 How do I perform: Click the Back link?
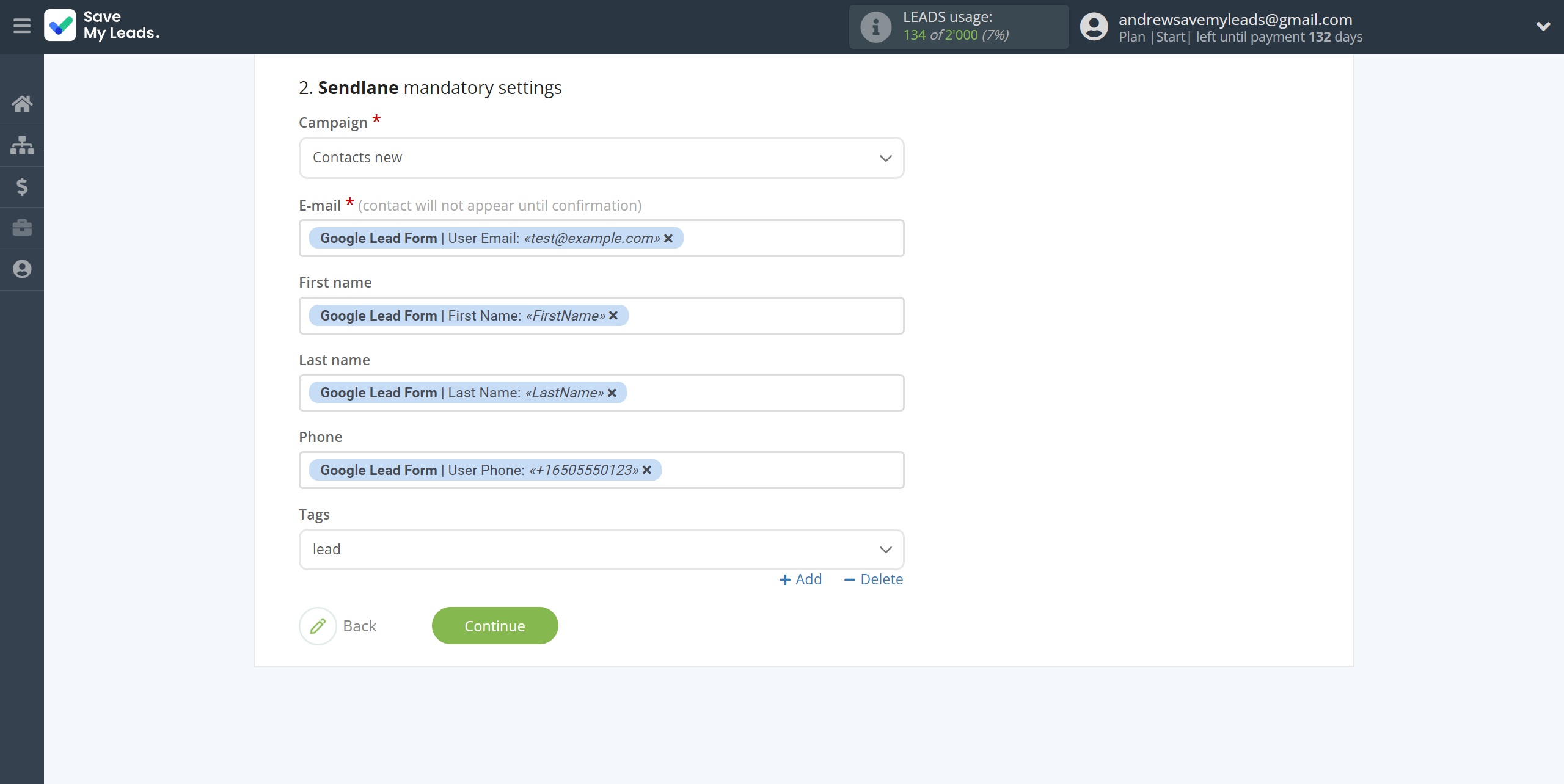pyautogui.click(x=359, y=626)
